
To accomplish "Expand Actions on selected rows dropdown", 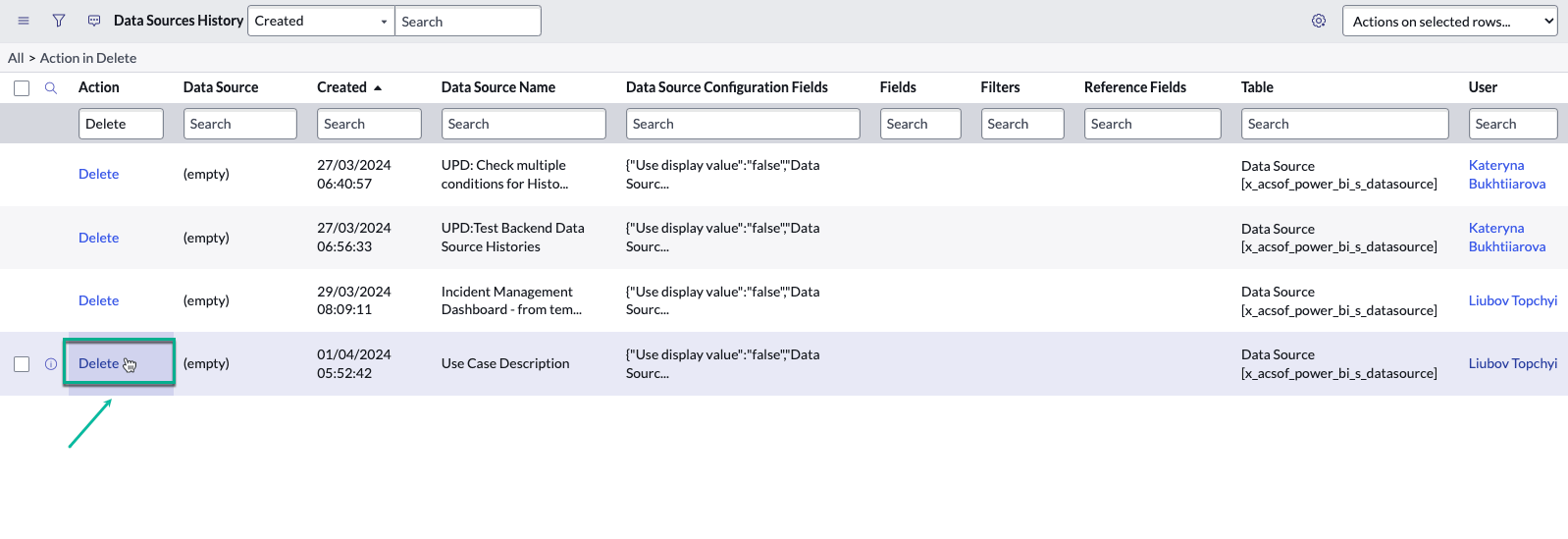I will (1448, 21).
